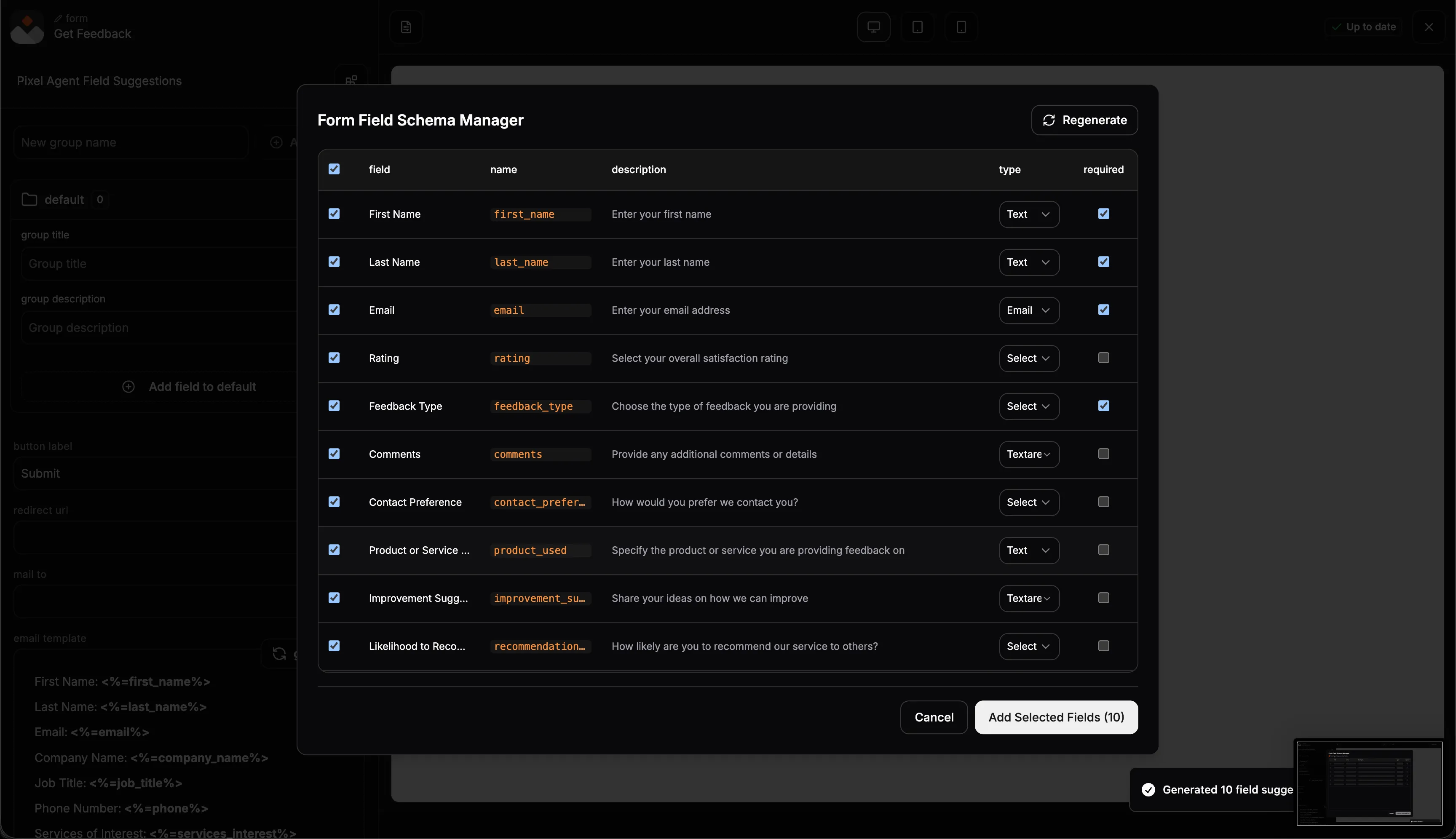Screen dimensions: 1456x839
Task: Click the default group folder icon
Action: [x=29, y=199]
